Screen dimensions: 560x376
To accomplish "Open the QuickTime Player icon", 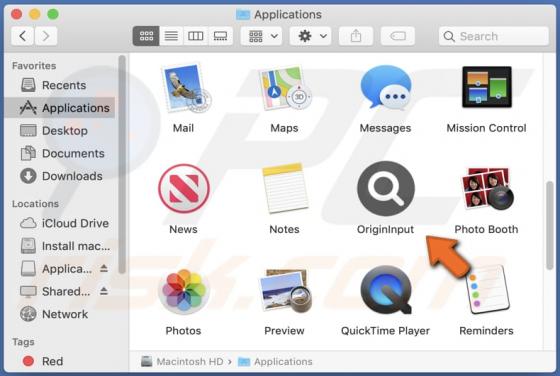I will [386, 290].
